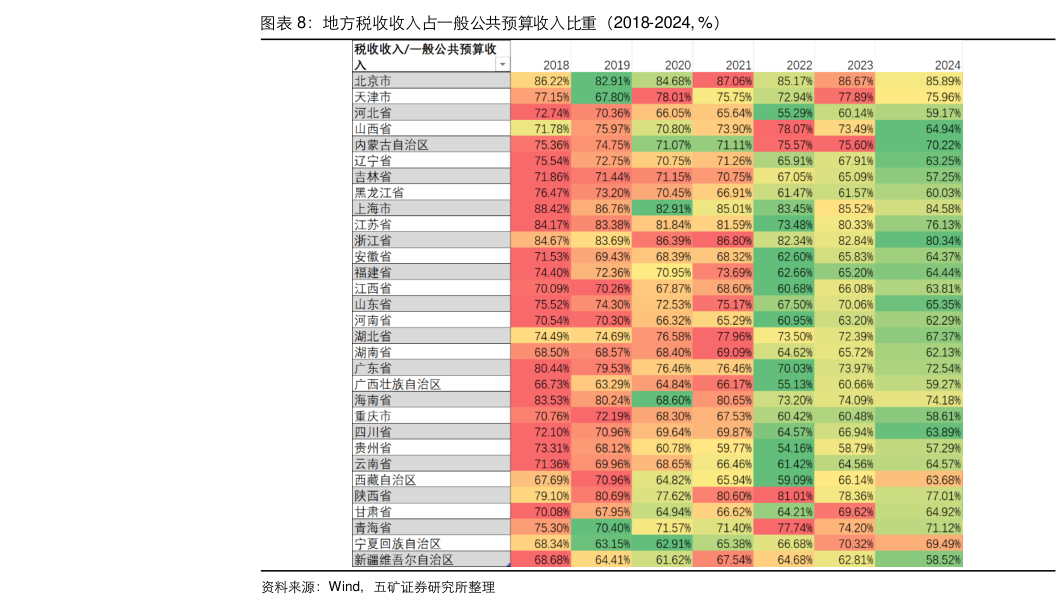
Task: Click the 58.52% cell for 新疆 2024
Action: click(919, 560)
